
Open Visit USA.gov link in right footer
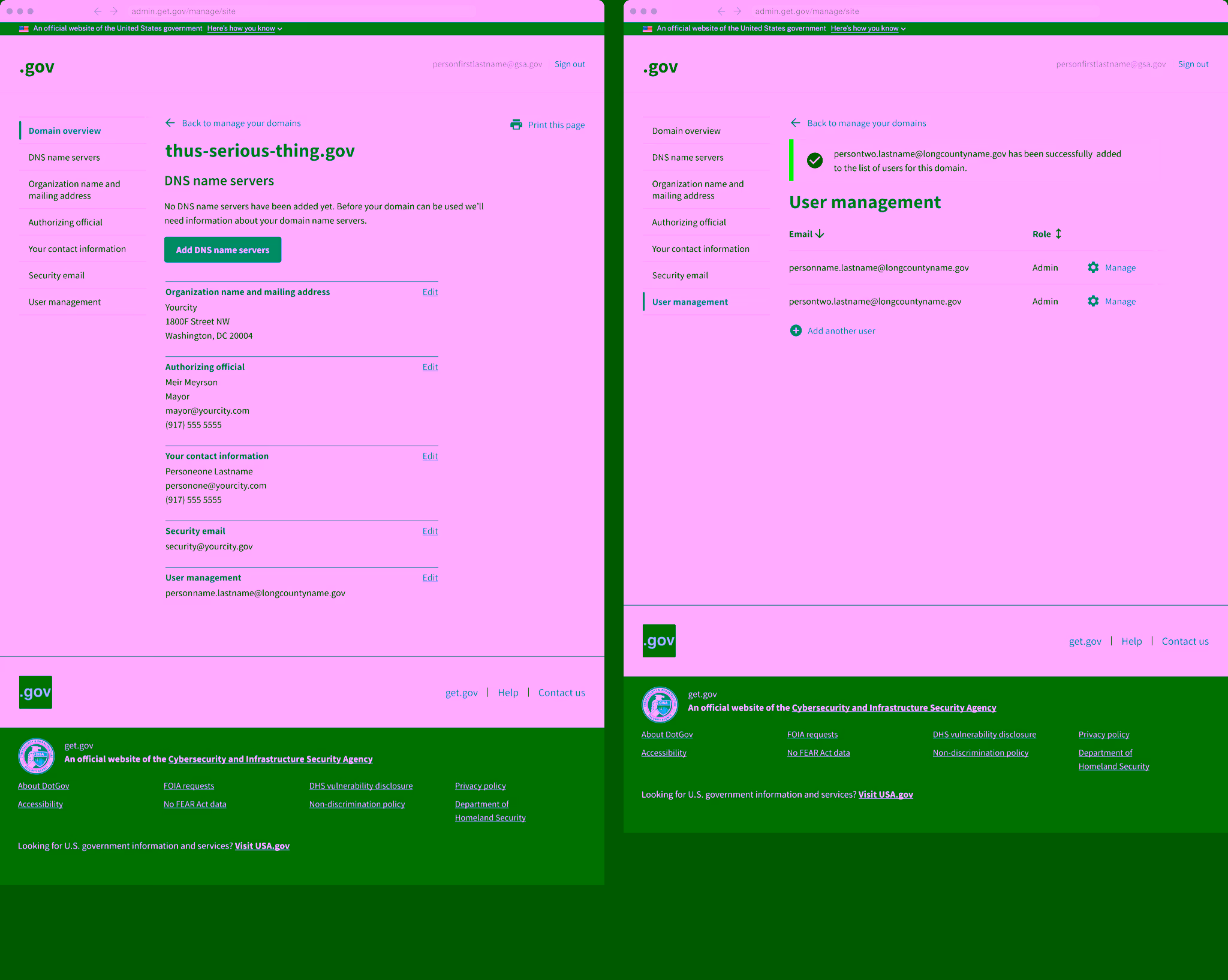[x=885, y=794]
